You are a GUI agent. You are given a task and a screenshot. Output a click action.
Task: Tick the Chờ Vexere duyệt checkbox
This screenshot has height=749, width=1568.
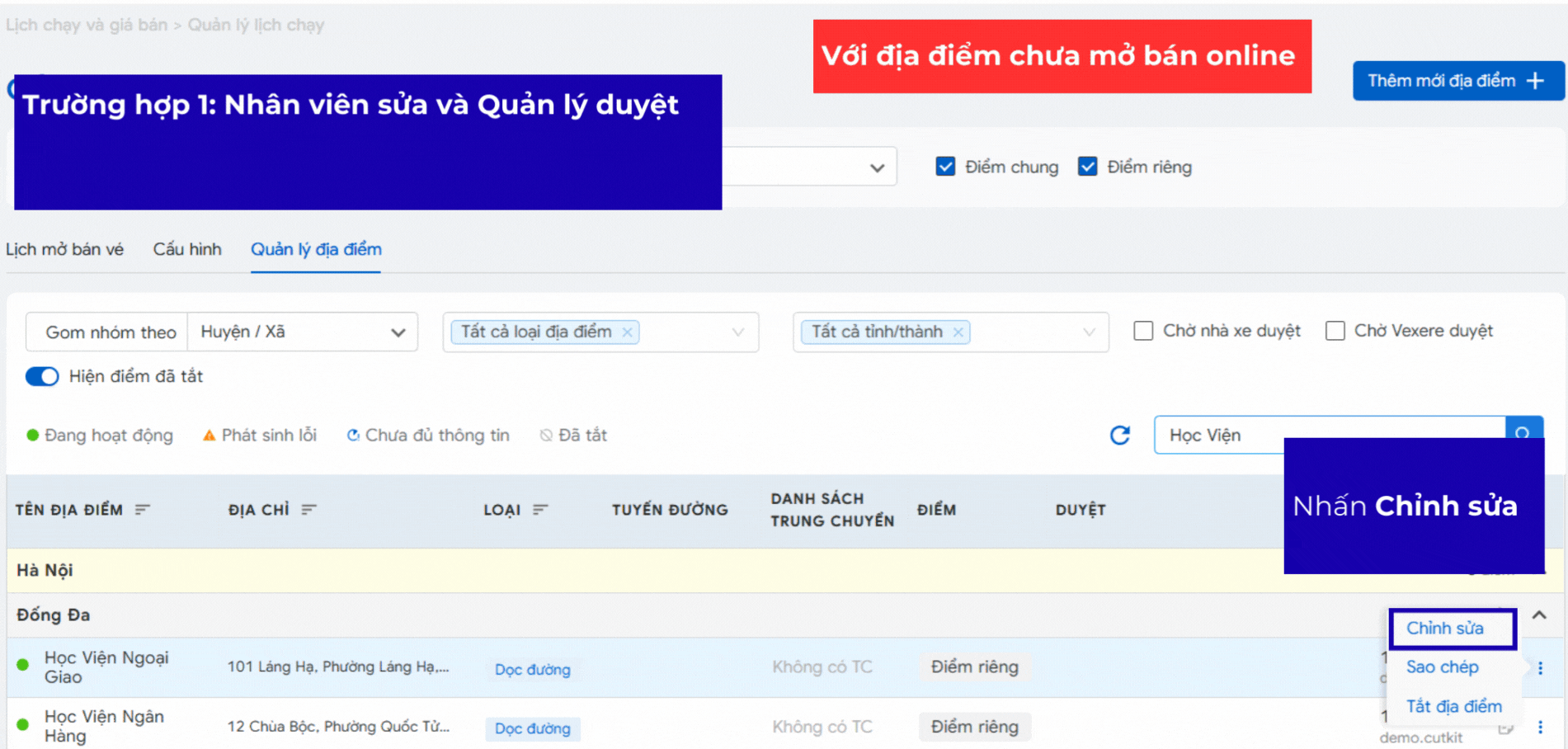1335,331
